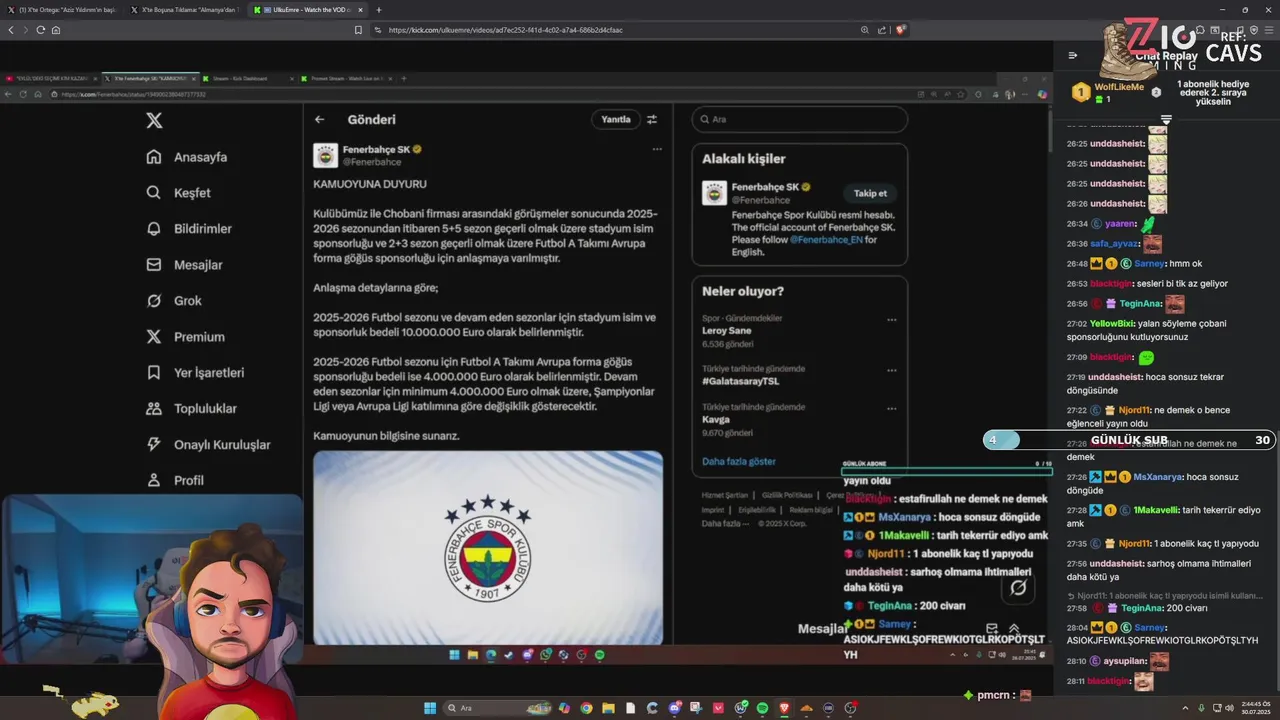Click the X logo in the sidebar

click(154, 121)
